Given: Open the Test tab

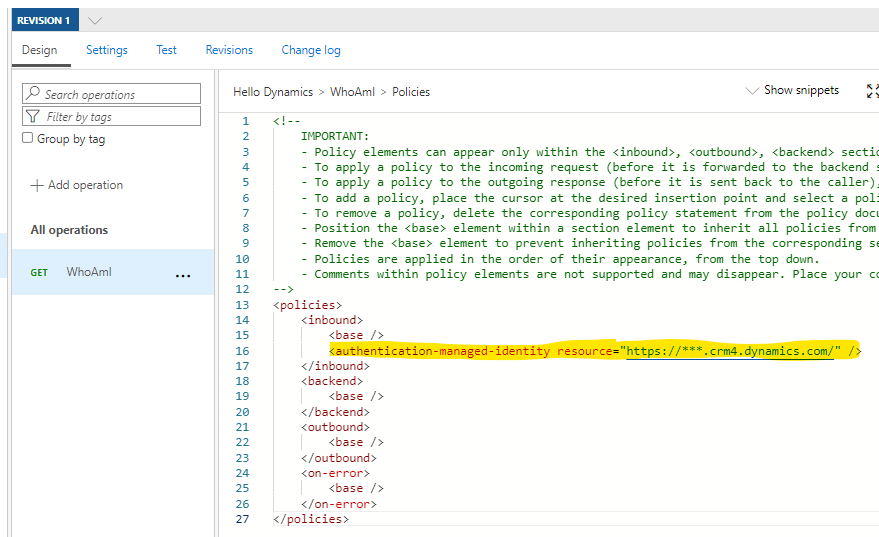Looking at the screenshot, I should [x=166, y=50].
